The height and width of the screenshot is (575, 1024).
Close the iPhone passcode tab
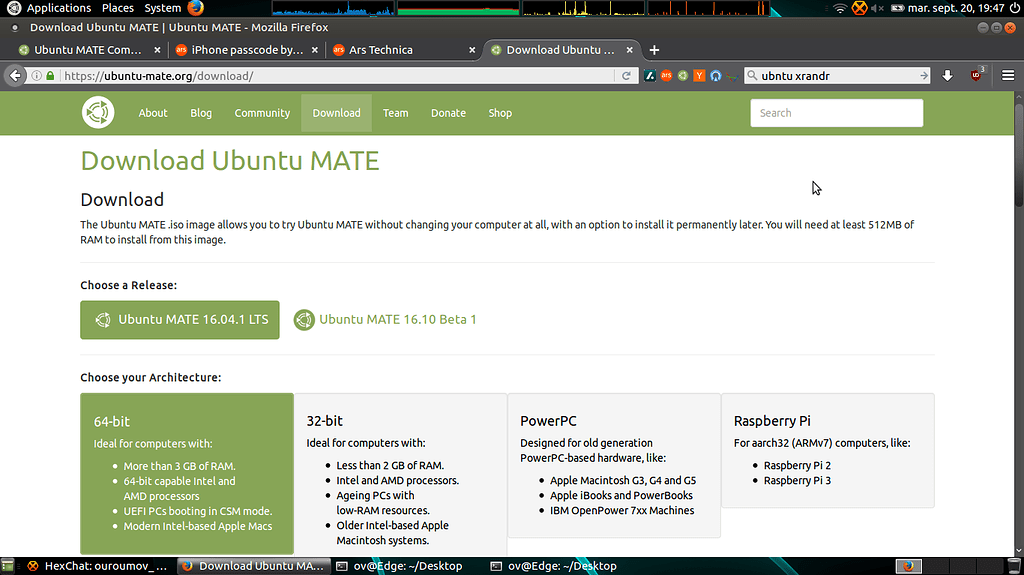[315, 50]
